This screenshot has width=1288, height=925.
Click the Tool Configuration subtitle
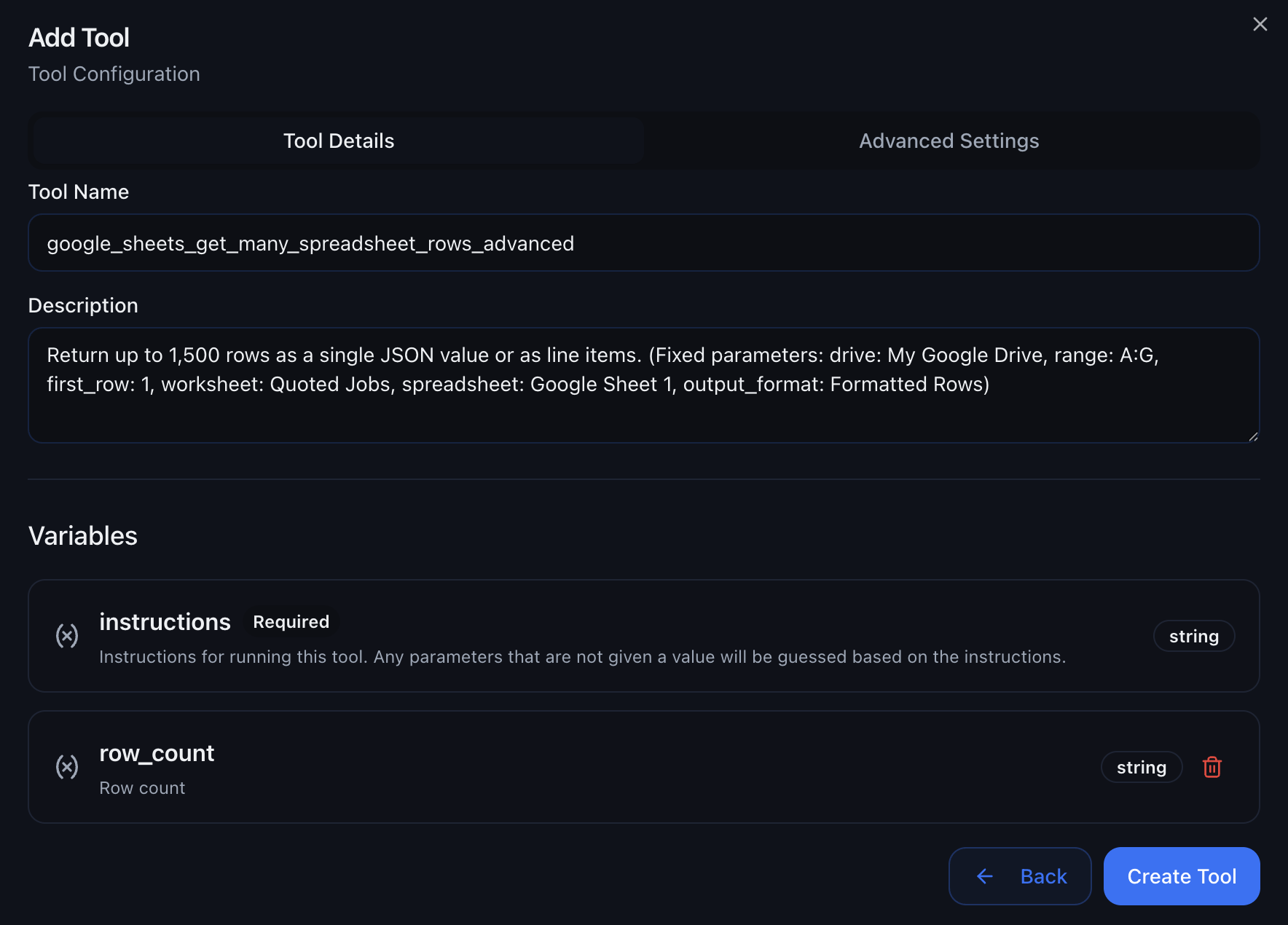coord(114,74)
